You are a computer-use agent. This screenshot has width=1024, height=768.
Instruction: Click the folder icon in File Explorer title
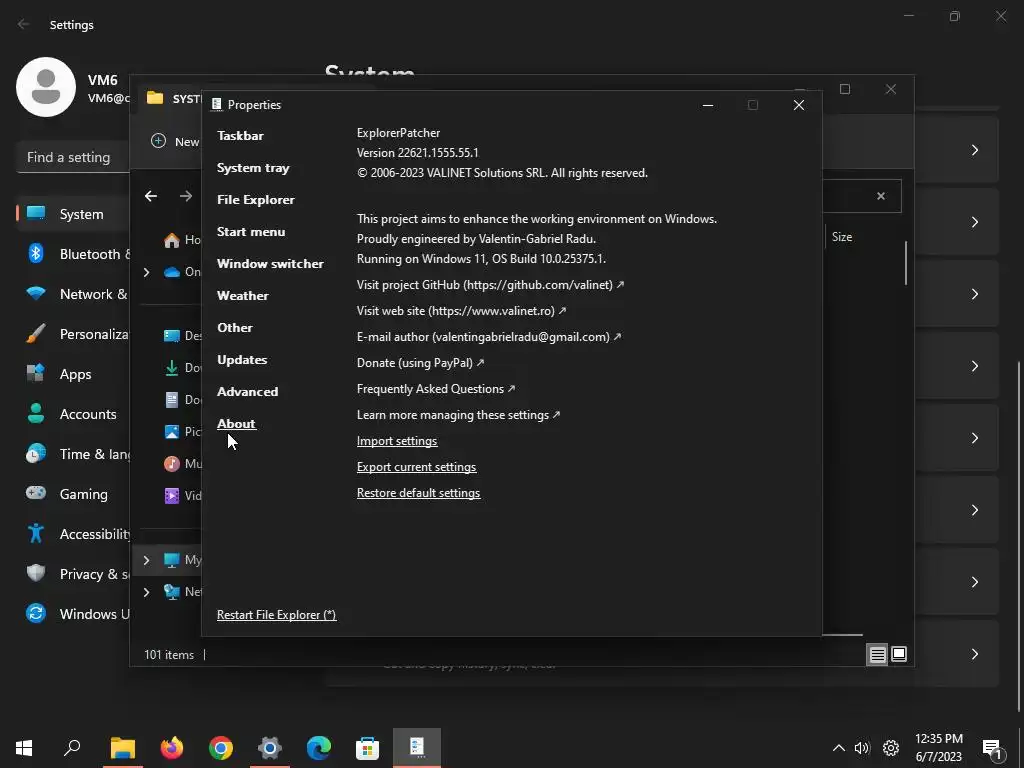click(x=155, y=98)
